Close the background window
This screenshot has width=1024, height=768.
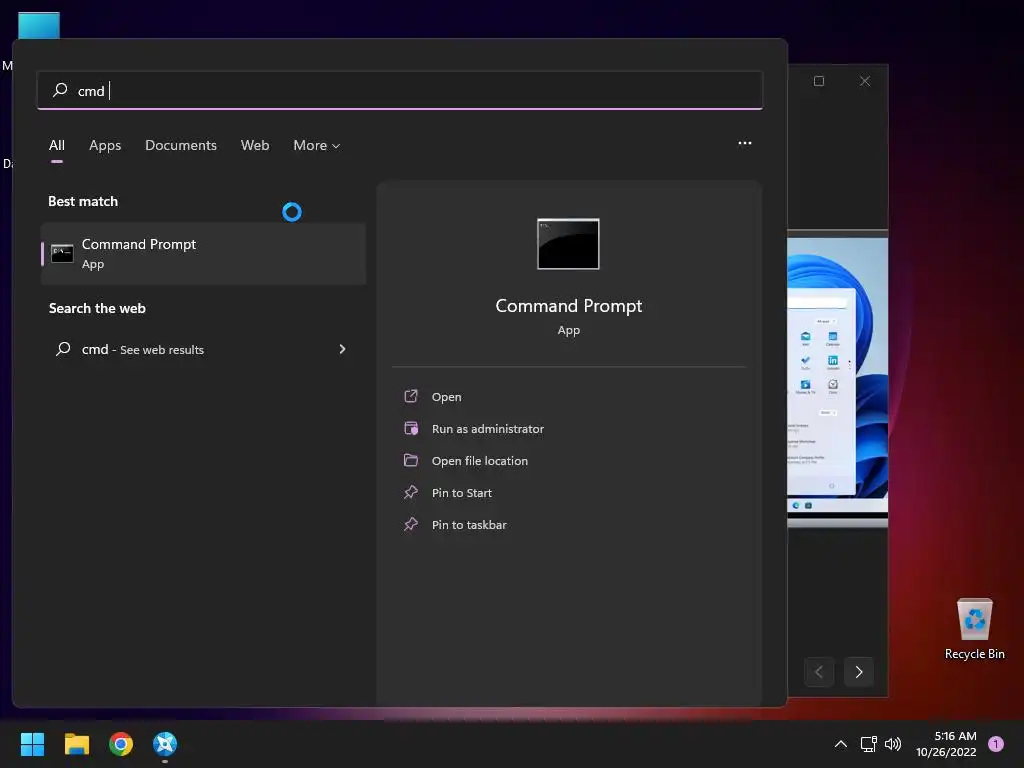point(865,81)
